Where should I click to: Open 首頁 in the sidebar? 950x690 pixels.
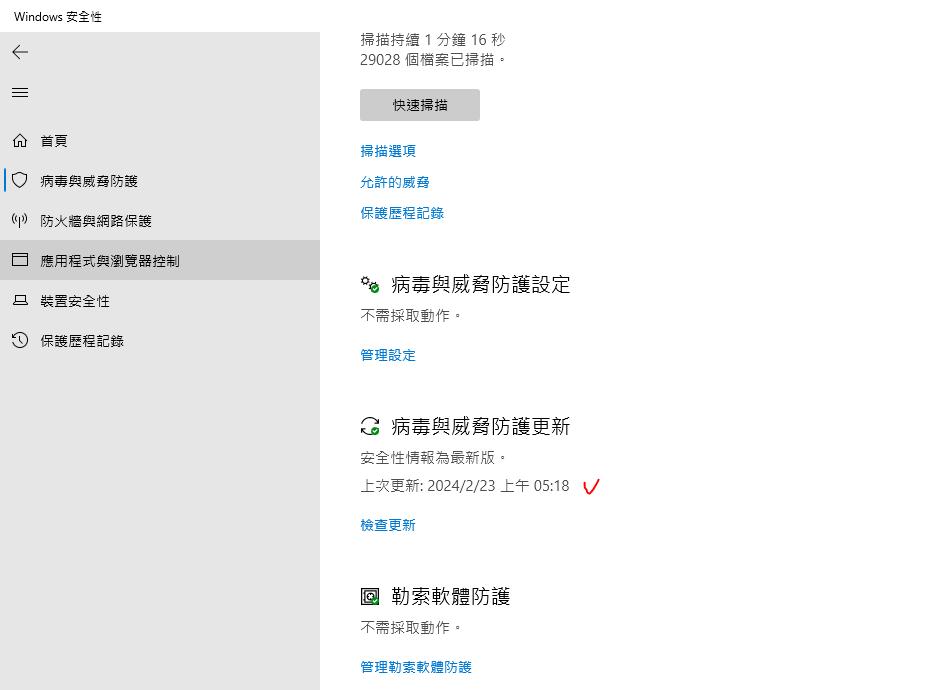54,141
